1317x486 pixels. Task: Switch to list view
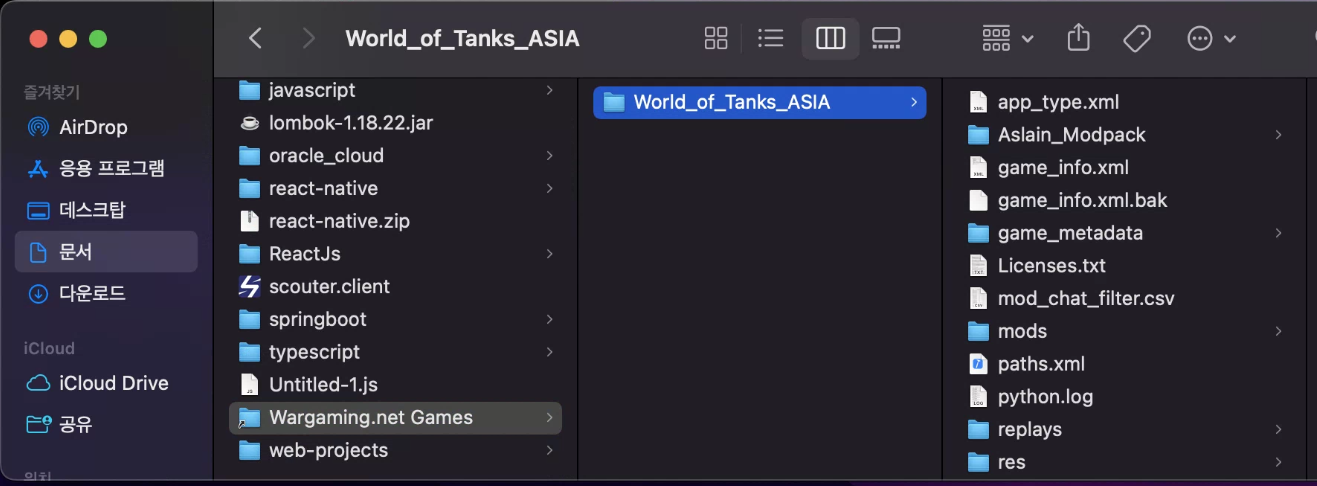coord(770,38)
